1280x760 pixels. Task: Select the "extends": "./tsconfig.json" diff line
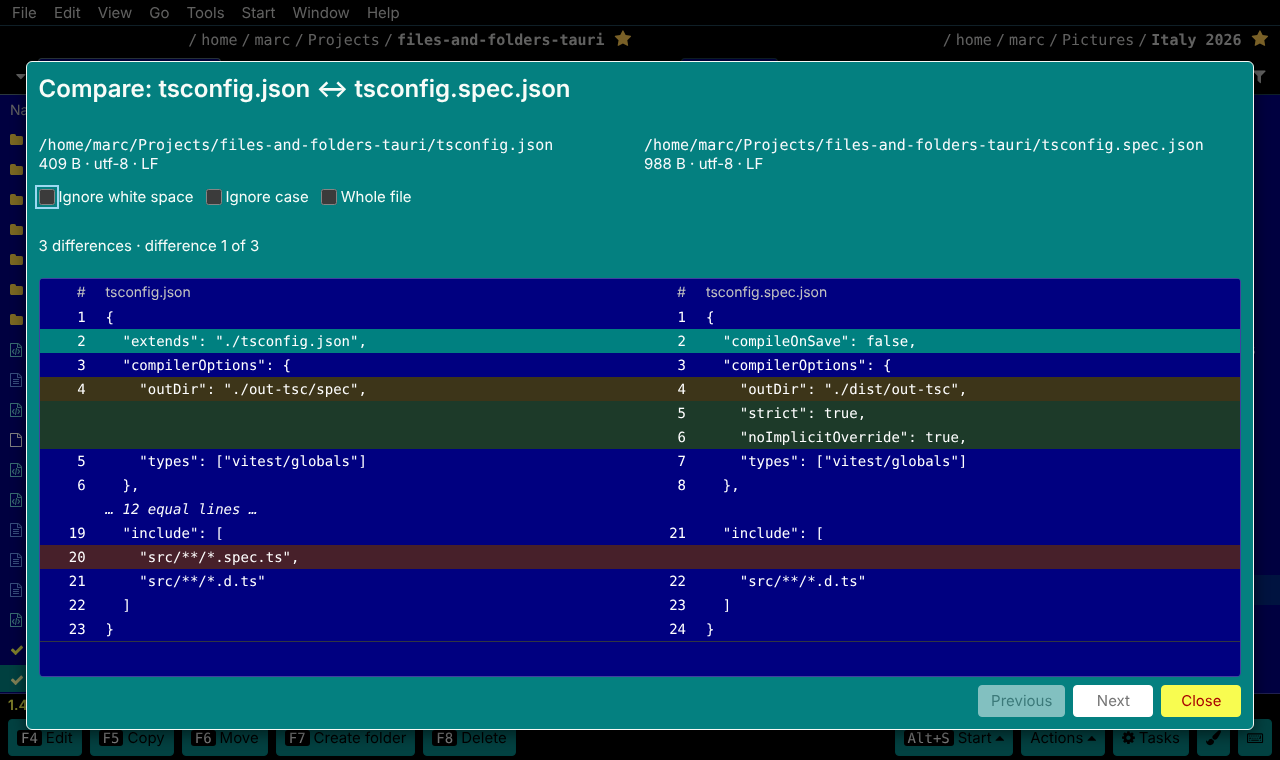pyautogui.click(x=340, y=341)
